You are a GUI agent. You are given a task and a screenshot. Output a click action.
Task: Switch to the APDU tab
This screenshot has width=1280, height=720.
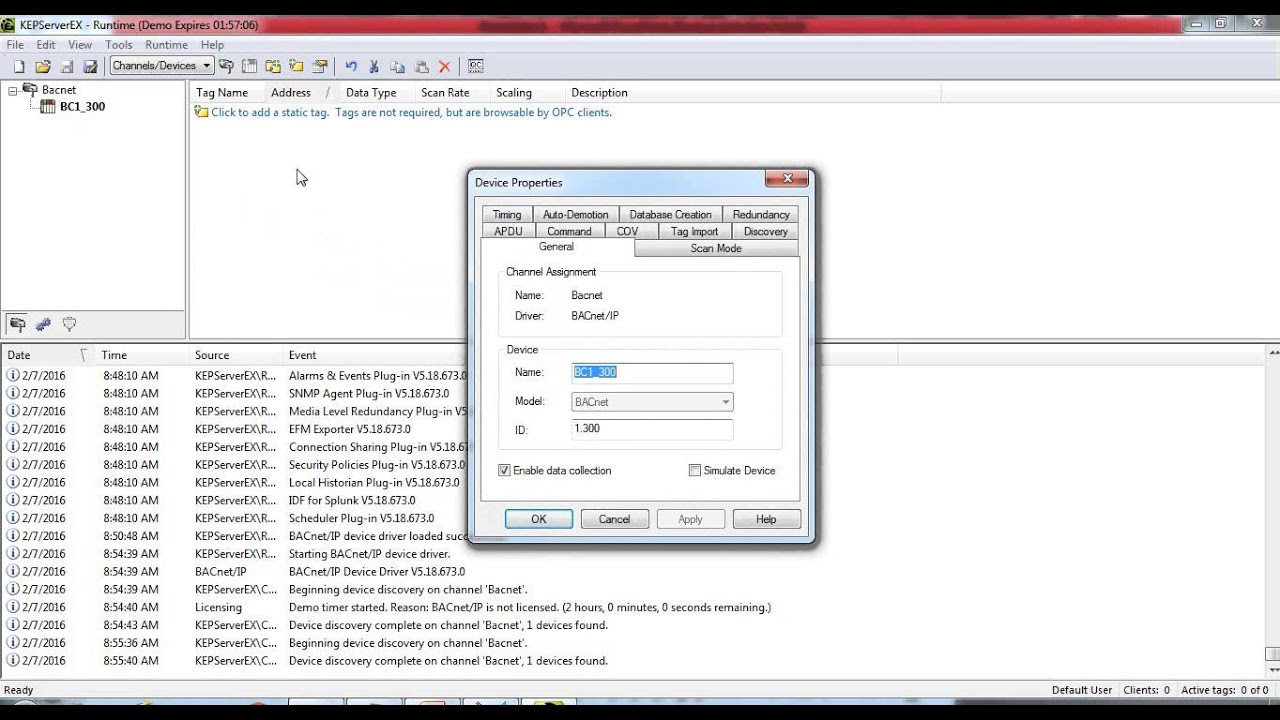(508, 231)
